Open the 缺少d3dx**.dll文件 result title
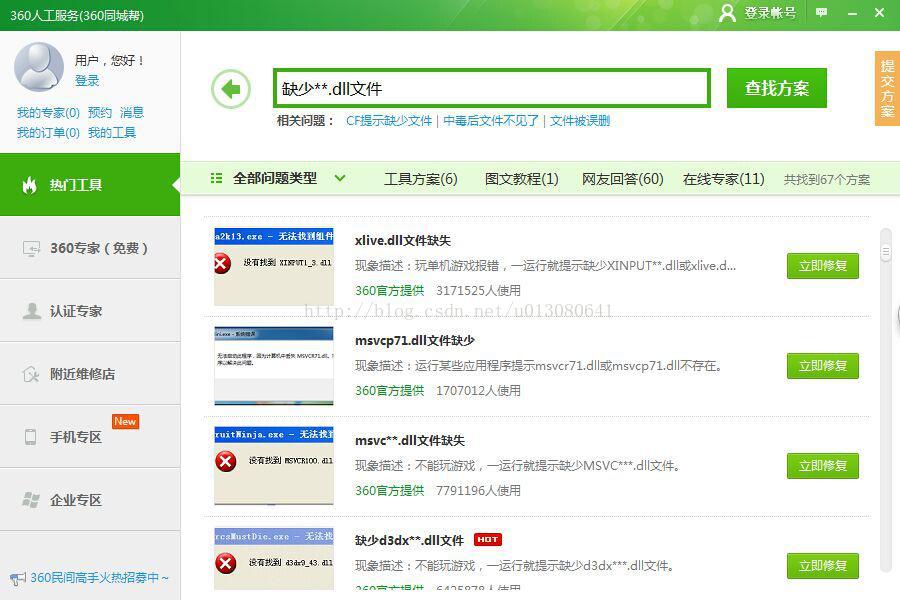Image resolution: width=900 pixels, height=600 pixels. coord(409,540)
